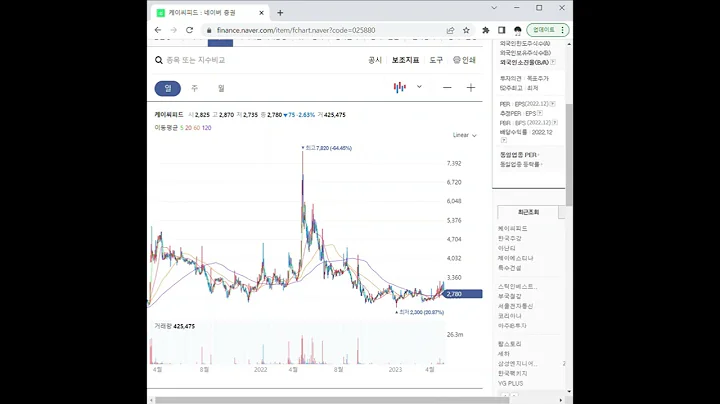Viewport: 720px width, 404px height.
Task: Open a new browser tab with the plus icon
Action: [280, 13]
